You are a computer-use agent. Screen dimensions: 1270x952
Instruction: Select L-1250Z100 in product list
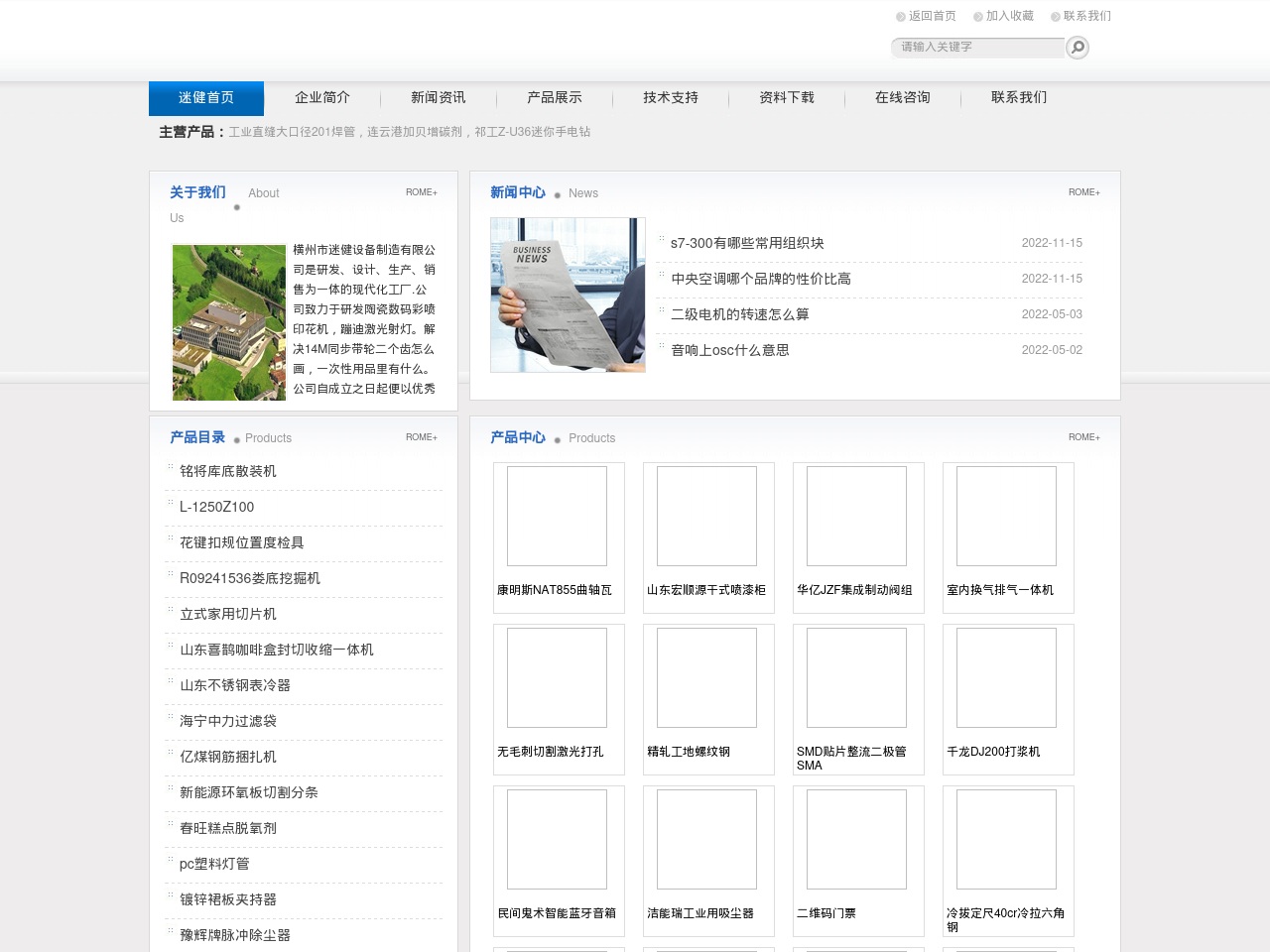point(217,508)
